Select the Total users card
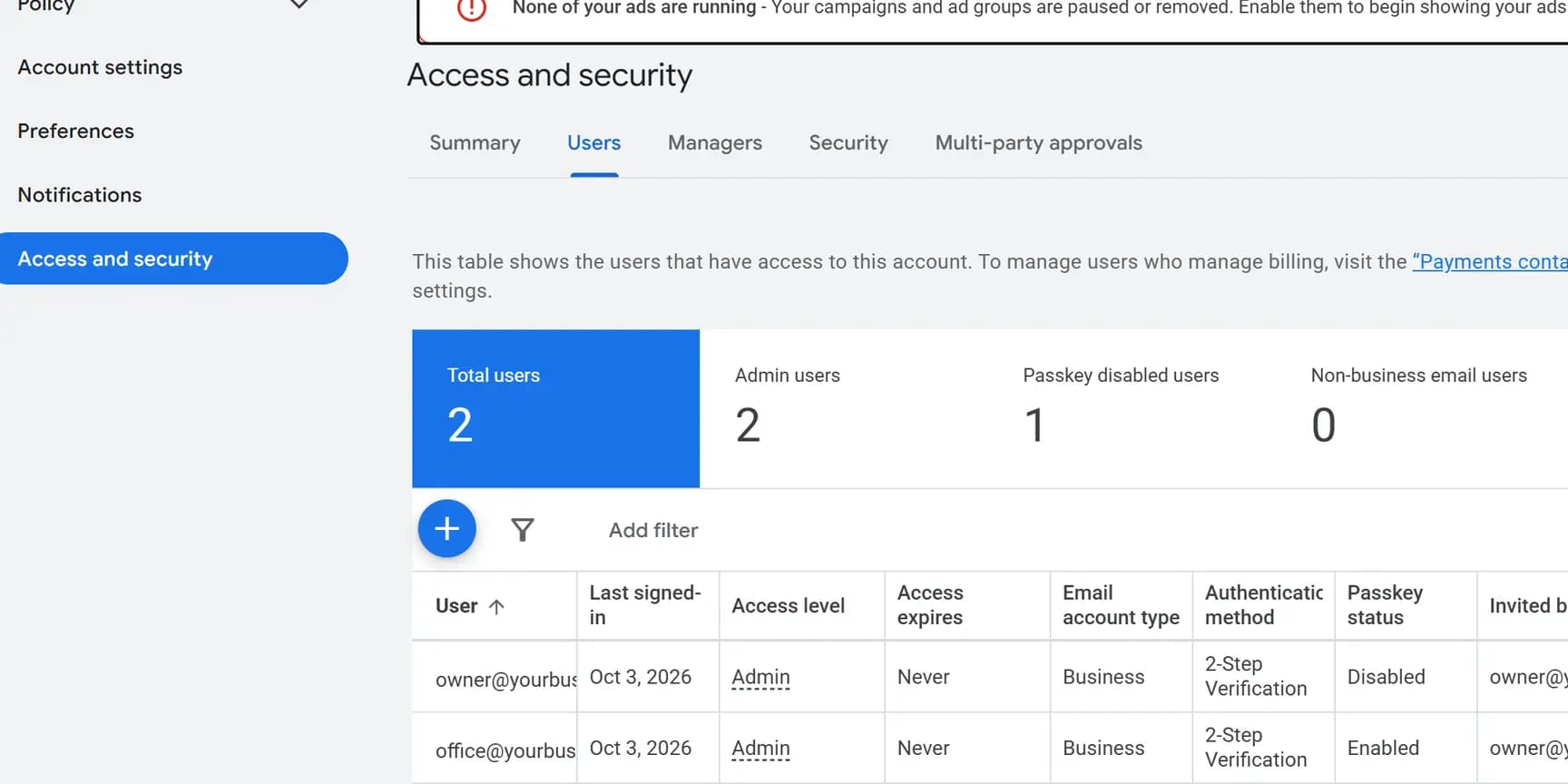Screen dimensions: 1568x784 pyautogui.click(x=555, y=408)
